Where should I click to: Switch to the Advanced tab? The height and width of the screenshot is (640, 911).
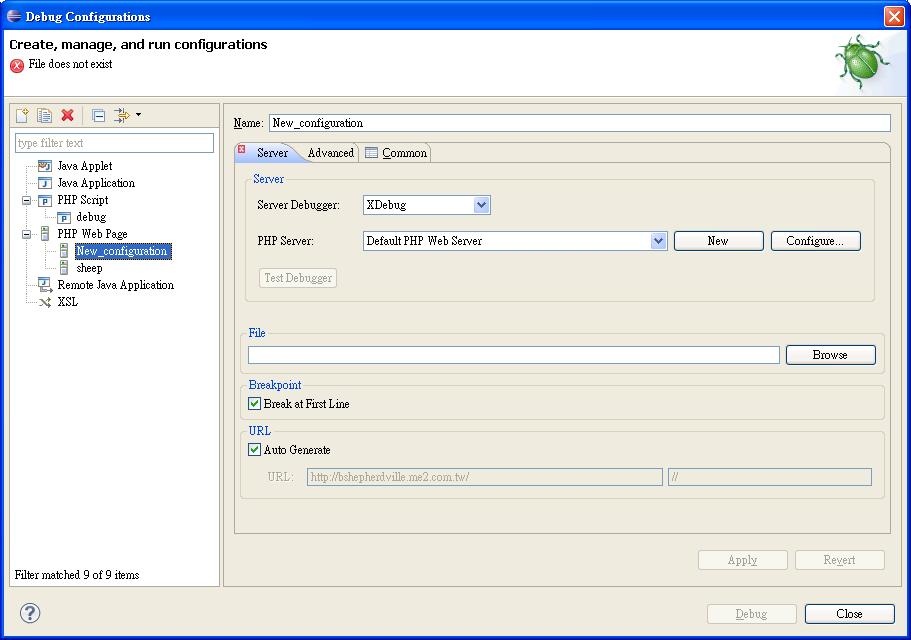tap(330, 153)
